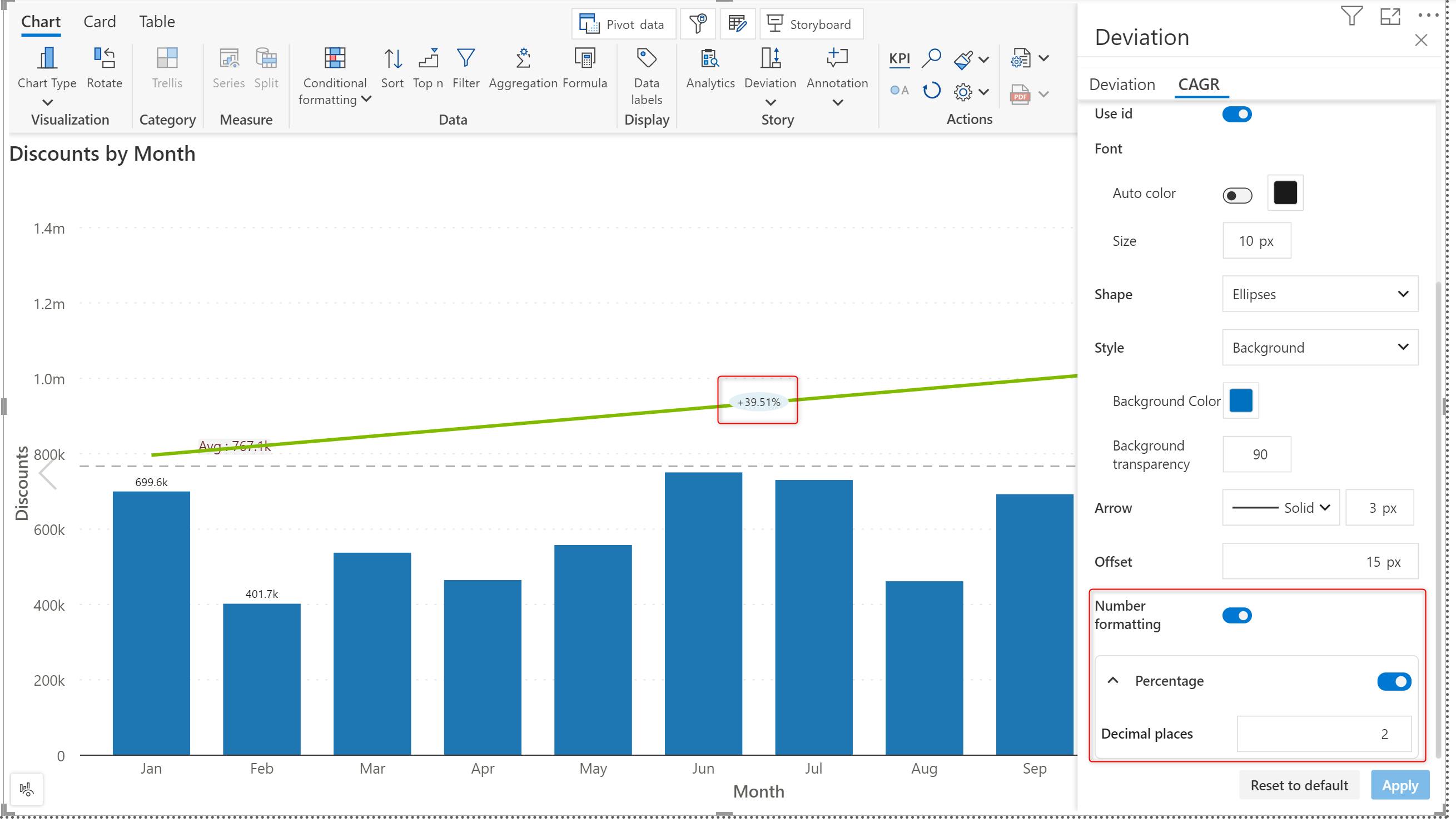Click Reset to default button
Screen dimensions: 1456x822
(x=1298, y=785)
